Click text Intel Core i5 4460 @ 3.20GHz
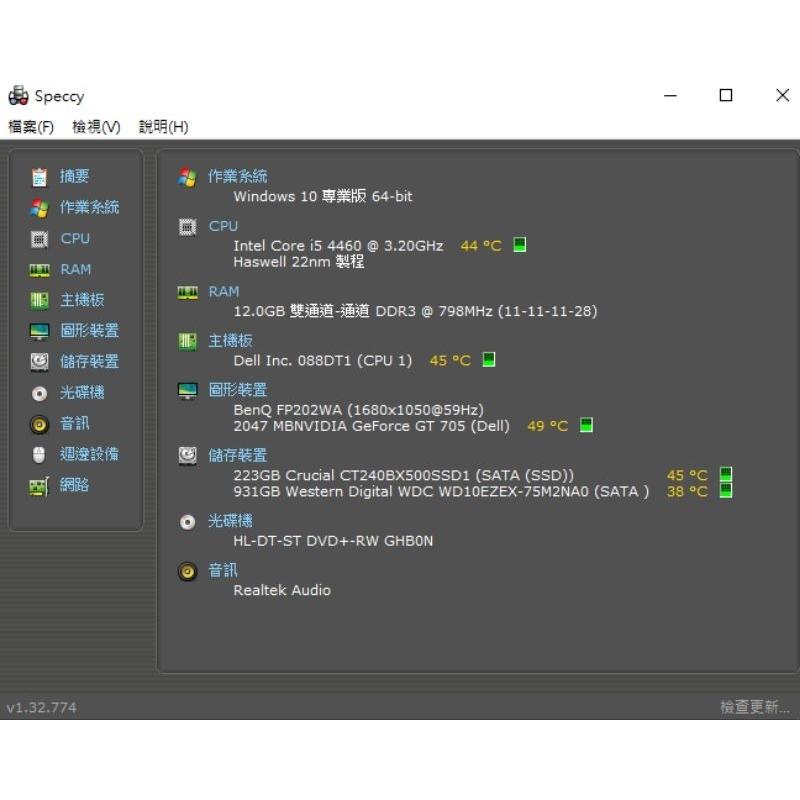The height and width of the screenshot is (800, 800). [338, 246]
